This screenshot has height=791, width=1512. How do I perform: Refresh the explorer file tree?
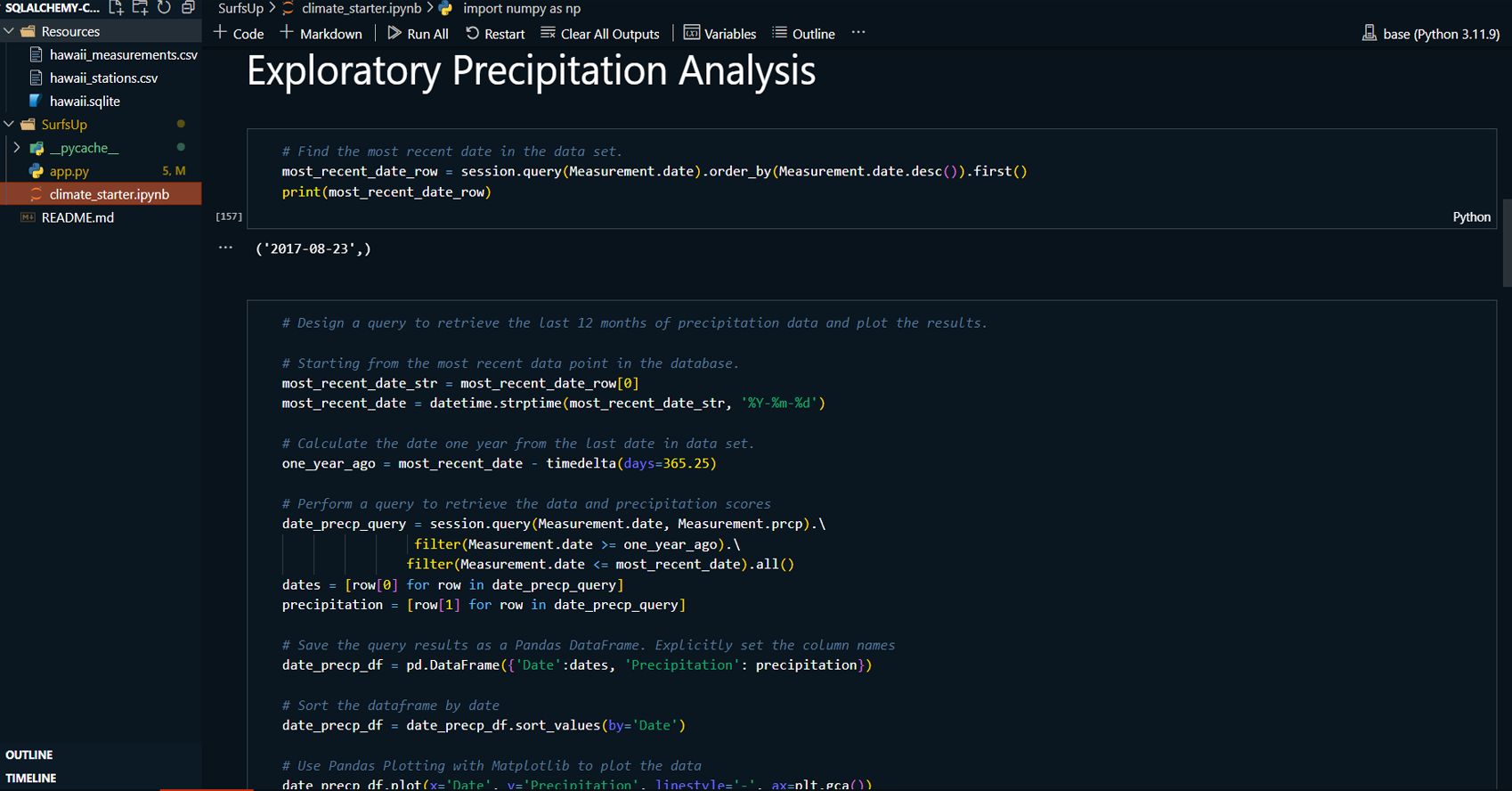click(x=165, y=8)
